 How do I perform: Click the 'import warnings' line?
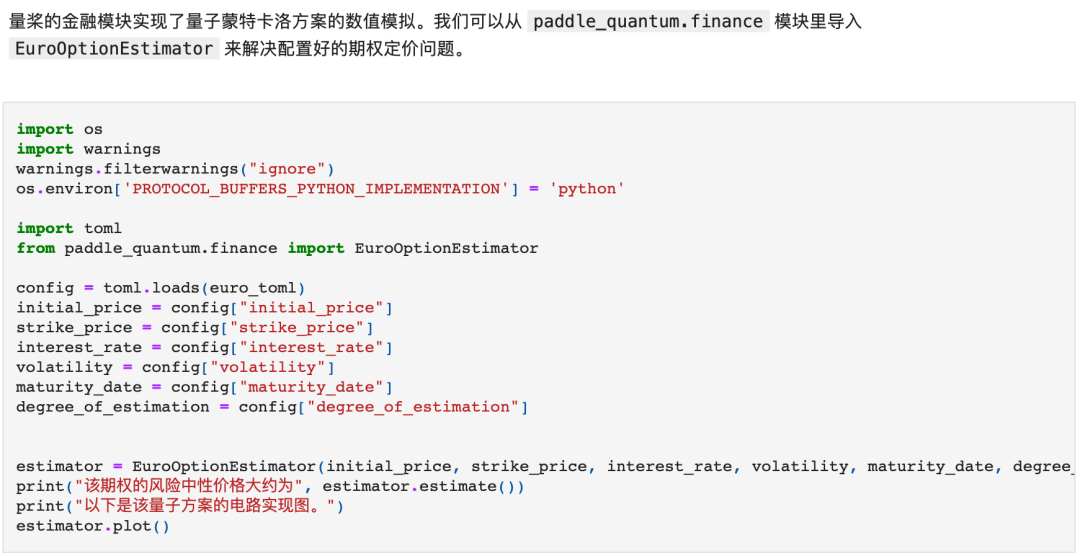(88, 149)
